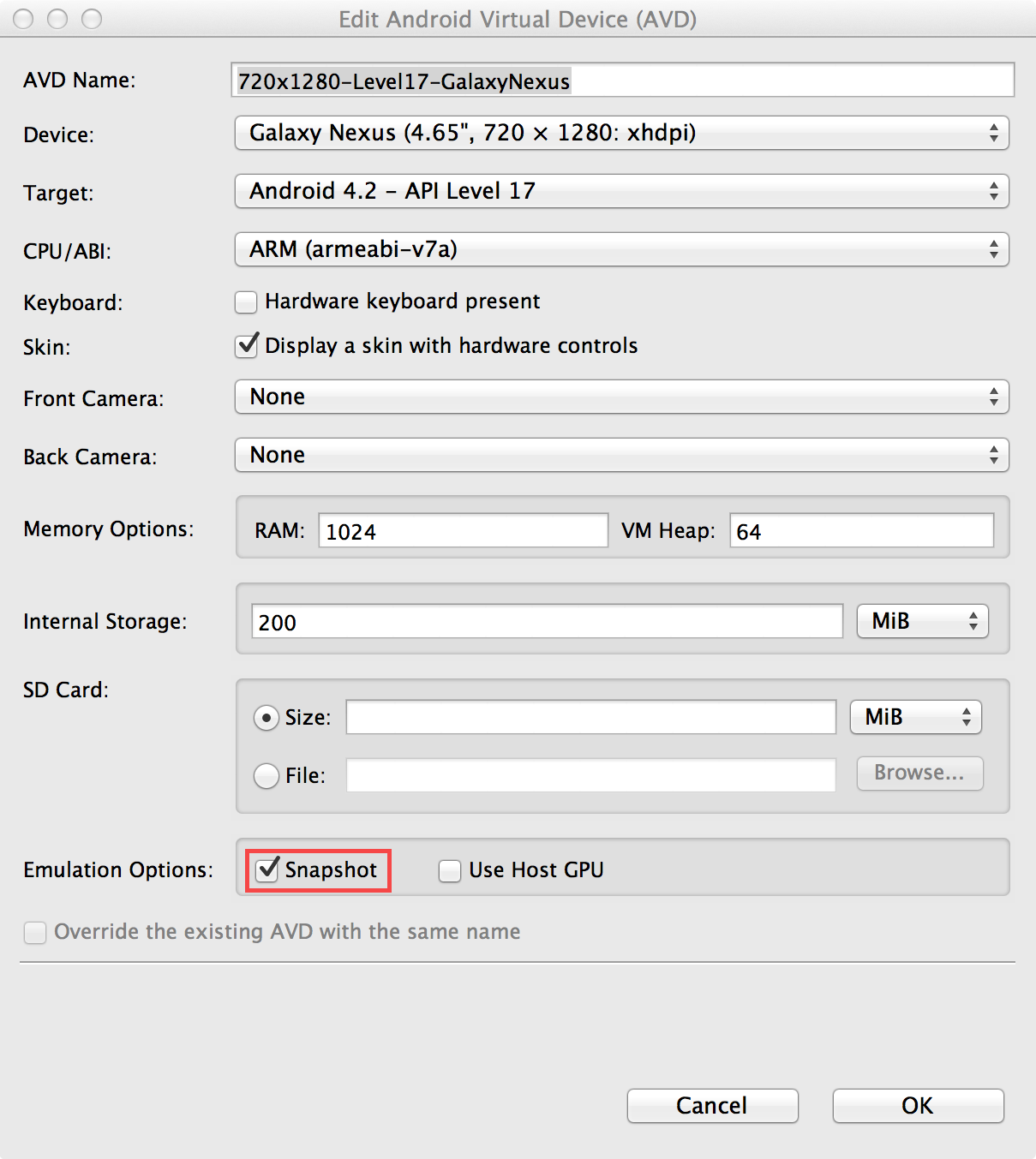Image resolution: width=1036 pixels, height=1159 pixels.
Task: Uncheck the Snapshot checkbox
Action: [267, 869]
